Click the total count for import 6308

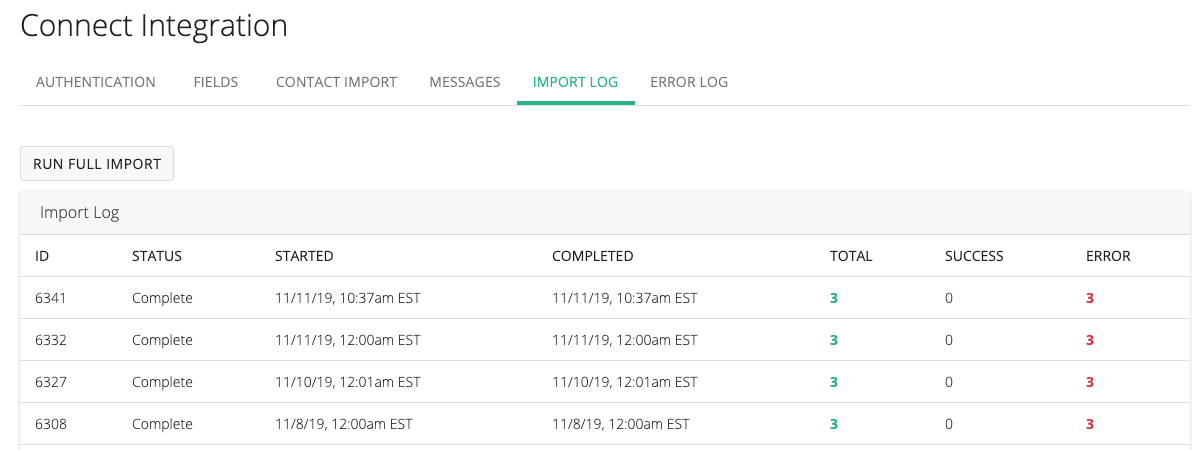tap(834, 424)
